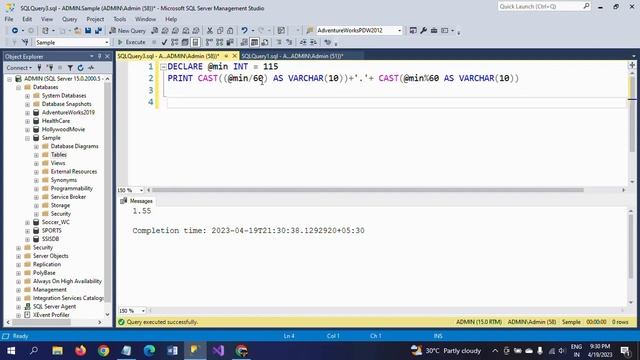Open the Sample database dropdown in toolbar

[x=107, y=42]
